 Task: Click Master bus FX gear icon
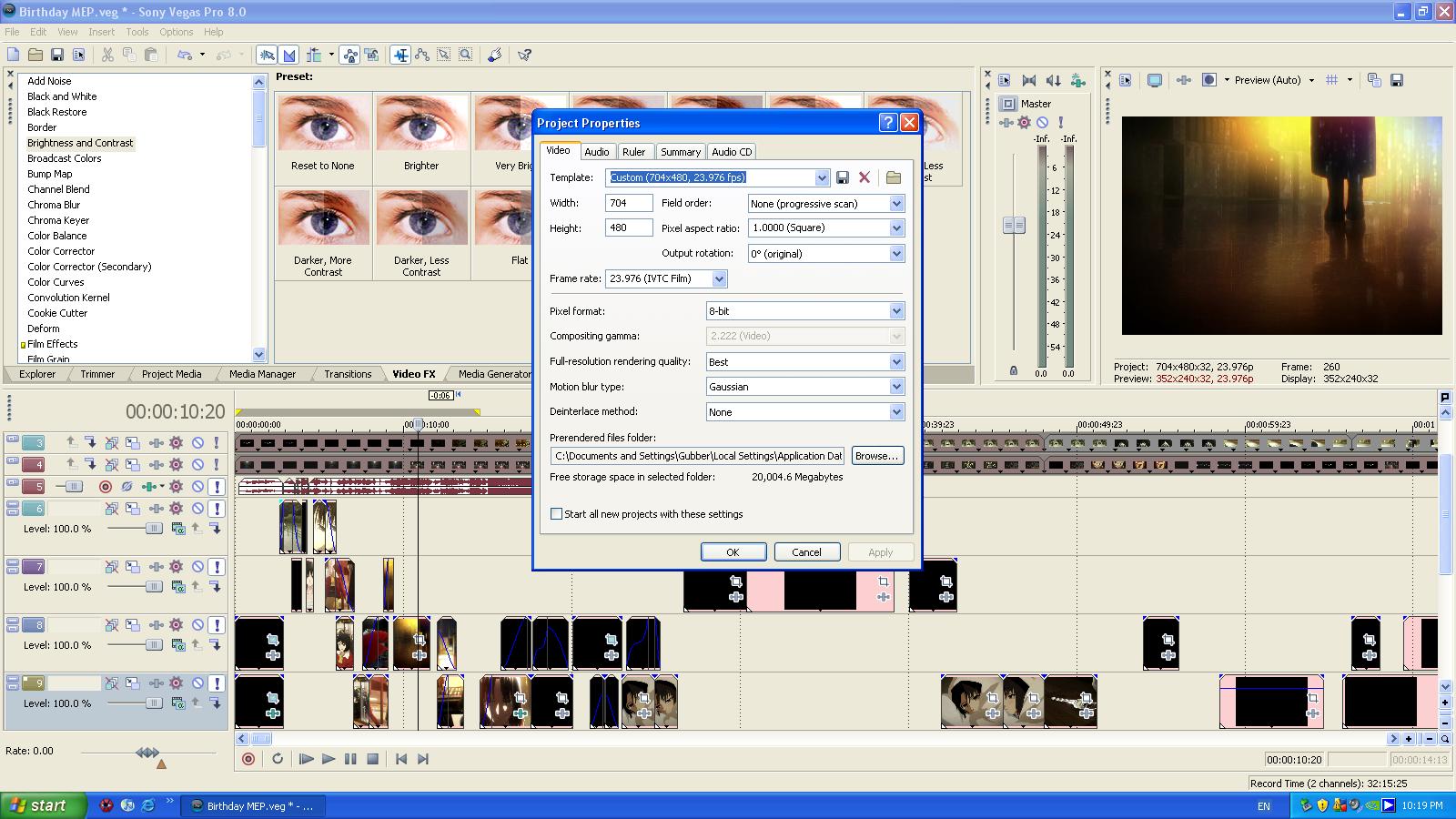pyautogui.click(x=1025, y=122)
